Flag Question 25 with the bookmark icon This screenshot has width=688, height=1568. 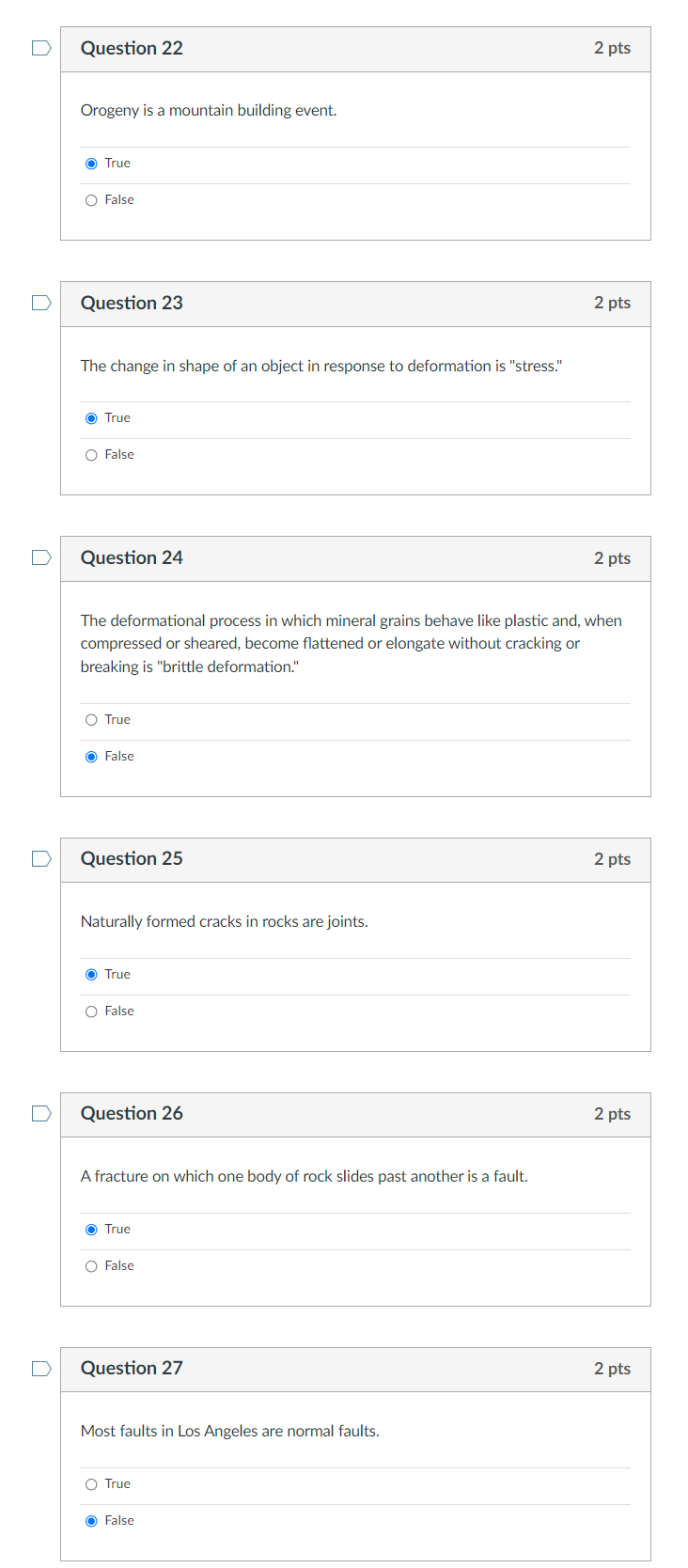[x=41, y=858]
